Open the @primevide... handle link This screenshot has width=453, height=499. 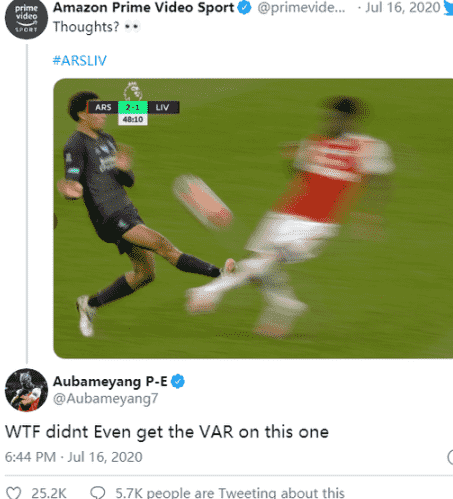pos(301,8)
